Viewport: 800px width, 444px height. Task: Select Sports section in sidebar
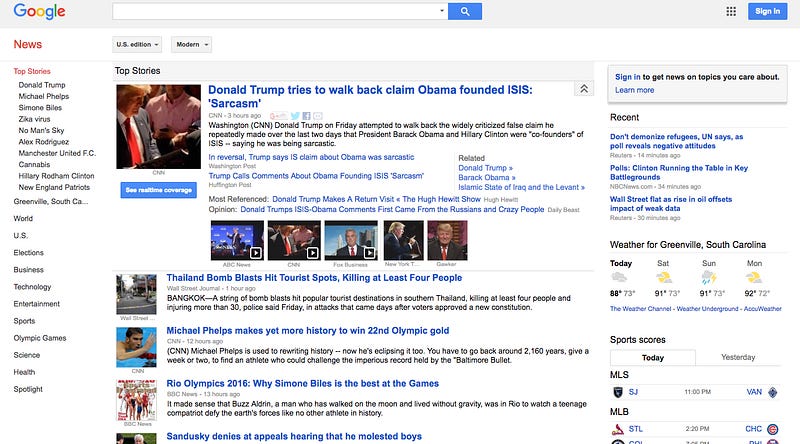24,321
